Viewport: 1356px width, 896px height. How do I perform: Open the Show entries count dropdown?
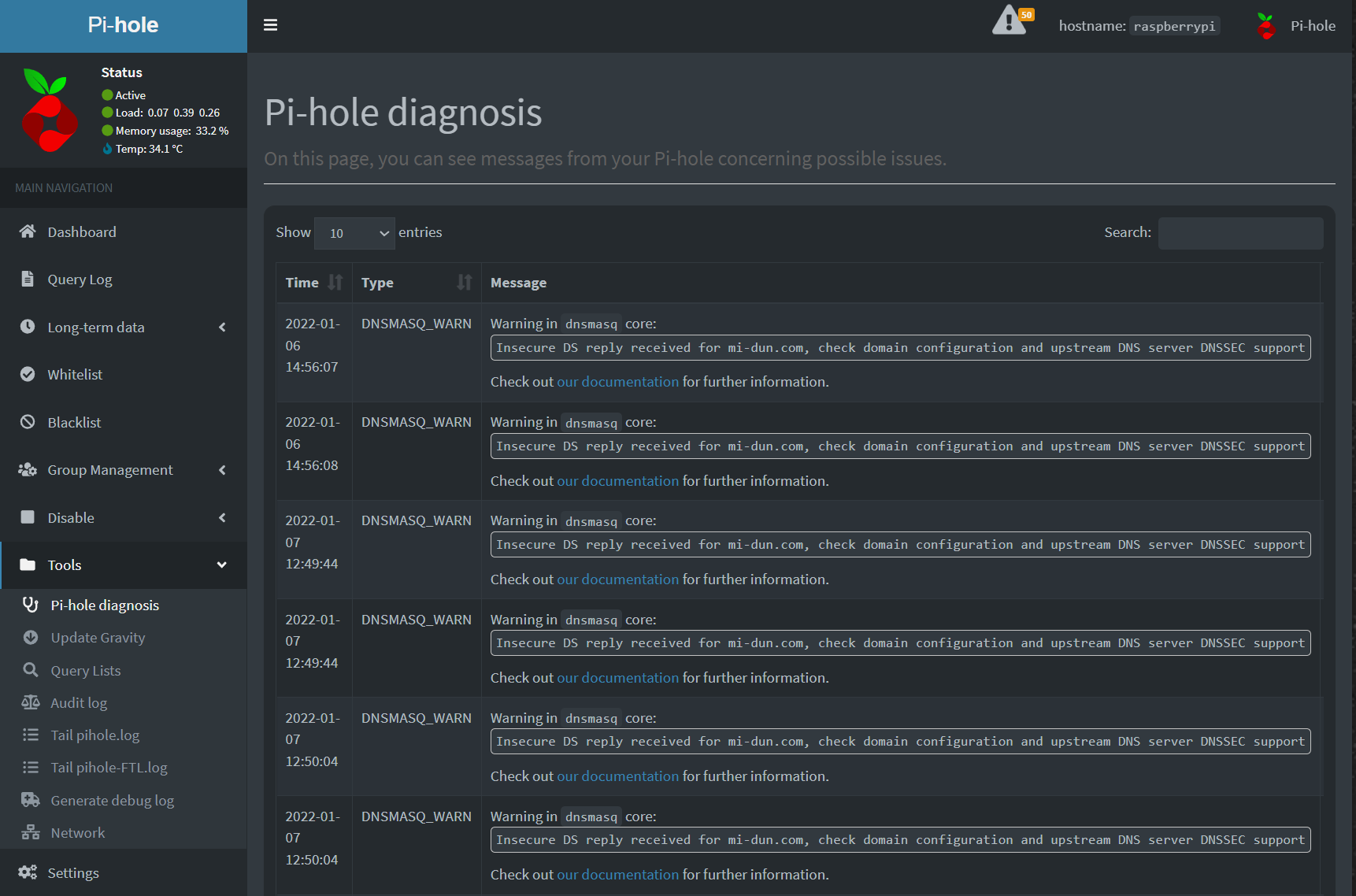354,233
